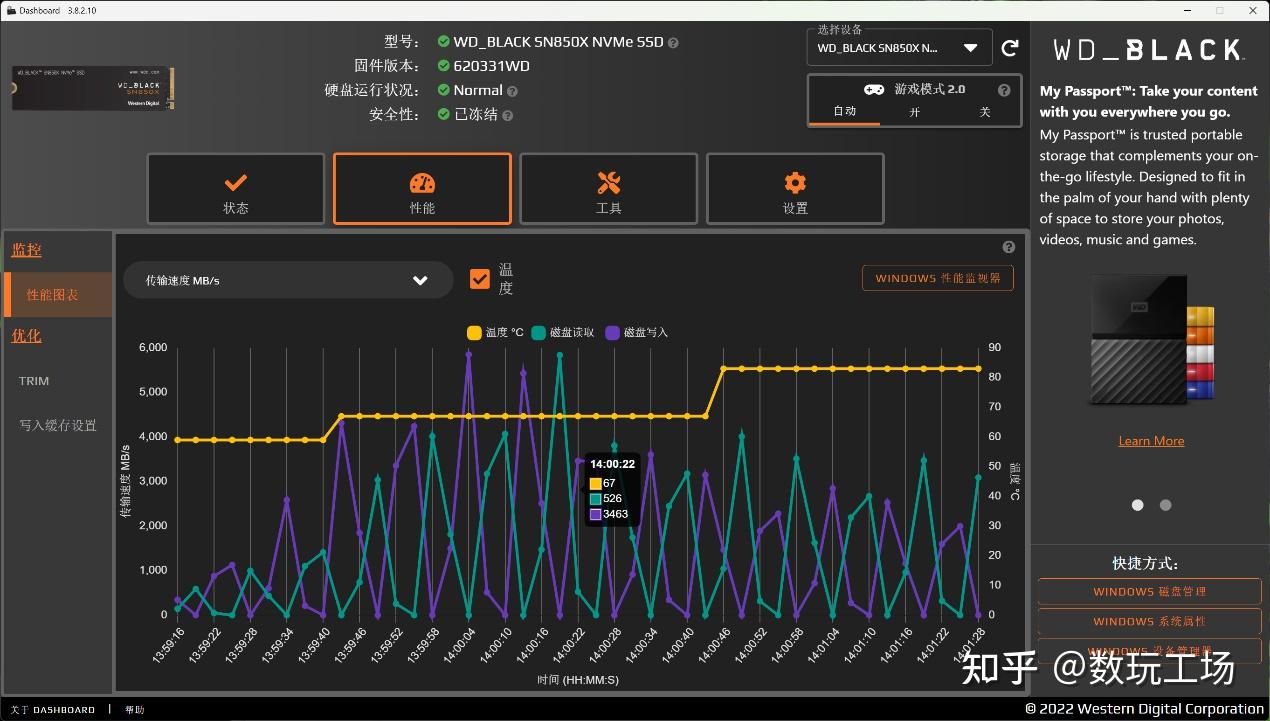Click the Learn More link

click(x=1151, y=441)
